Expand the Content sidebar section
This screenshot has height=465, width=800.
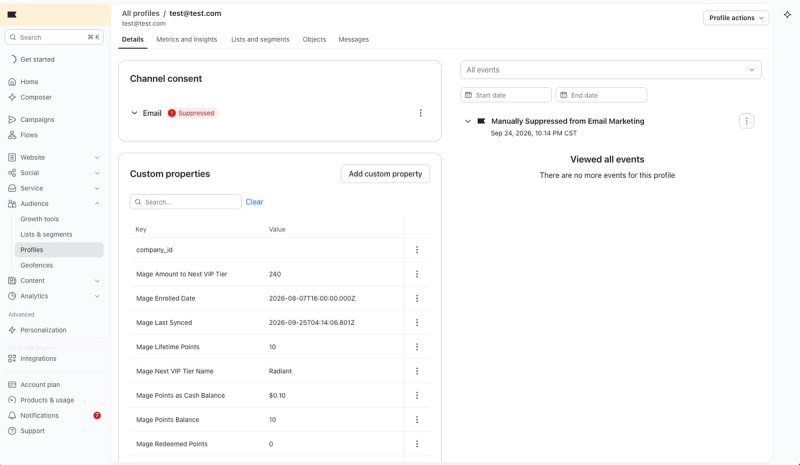[97, 280]
